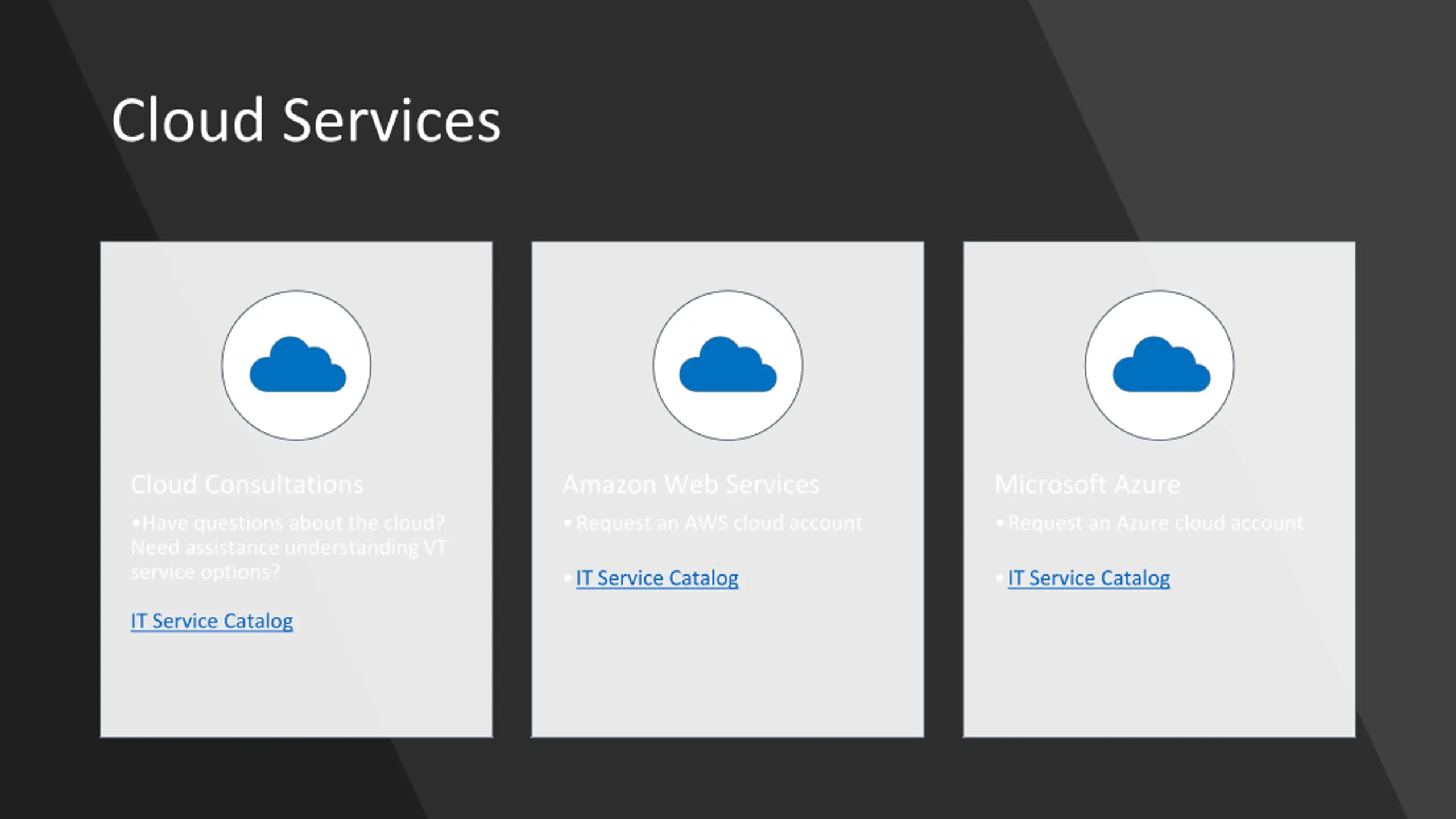
Task: Open IT Service Catalog link under Amazon Web Services
Action: pyautogui.click(x=657, y=578)
